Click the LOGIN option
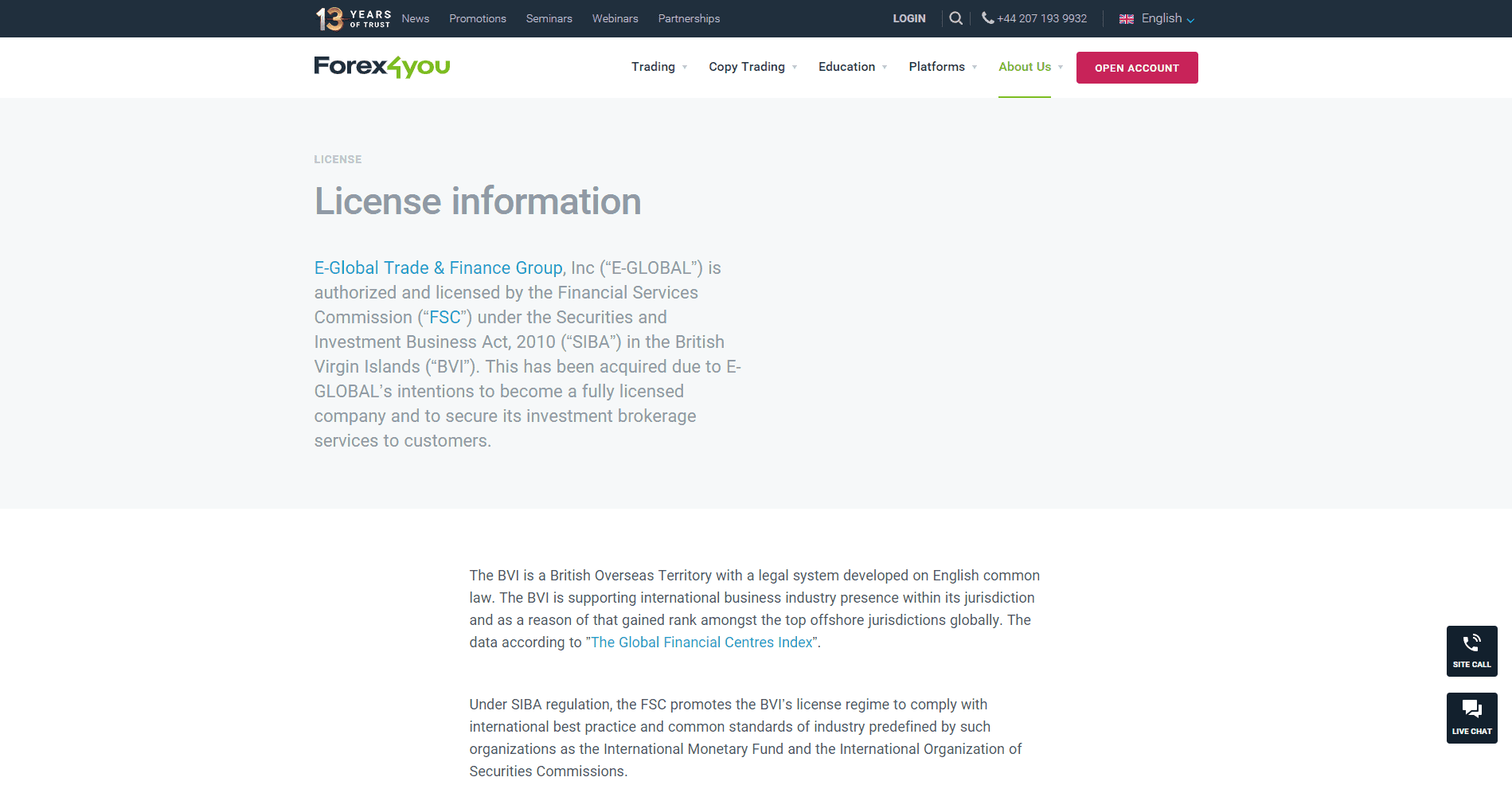Image resolution: width=1512 pixels, height=785 pixels. pyautogui.click(x=909, y=18)
